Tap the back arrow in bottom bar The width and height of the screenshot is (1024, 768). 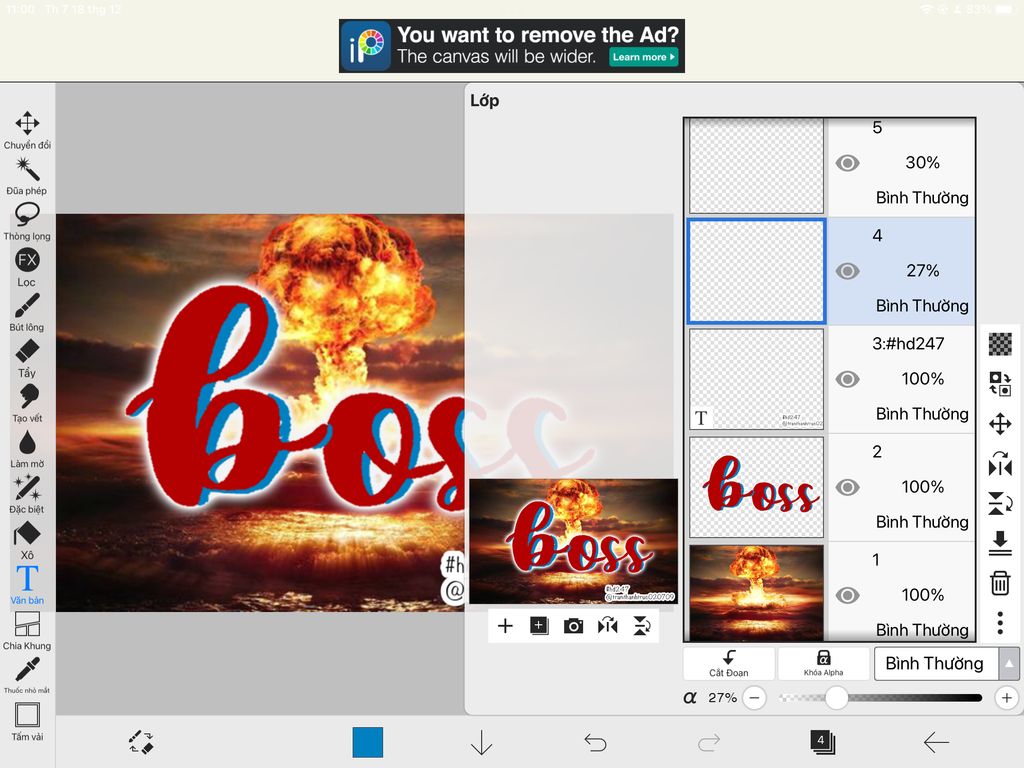936,743
